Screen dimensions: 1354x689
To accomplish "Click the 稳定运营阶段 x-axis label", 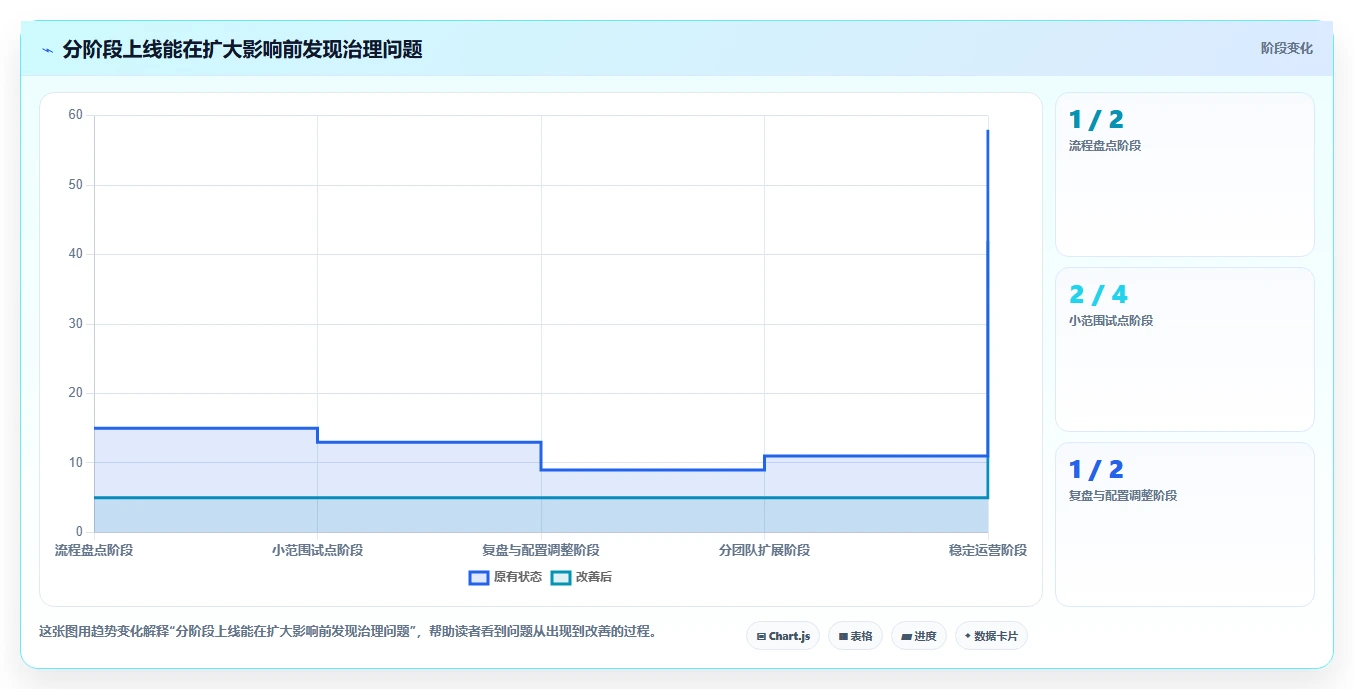I will [x=988, y=550].
